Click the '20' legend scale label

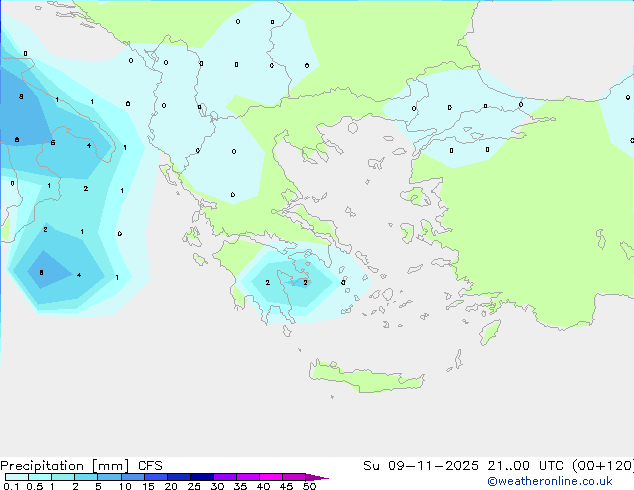point(171,486)
